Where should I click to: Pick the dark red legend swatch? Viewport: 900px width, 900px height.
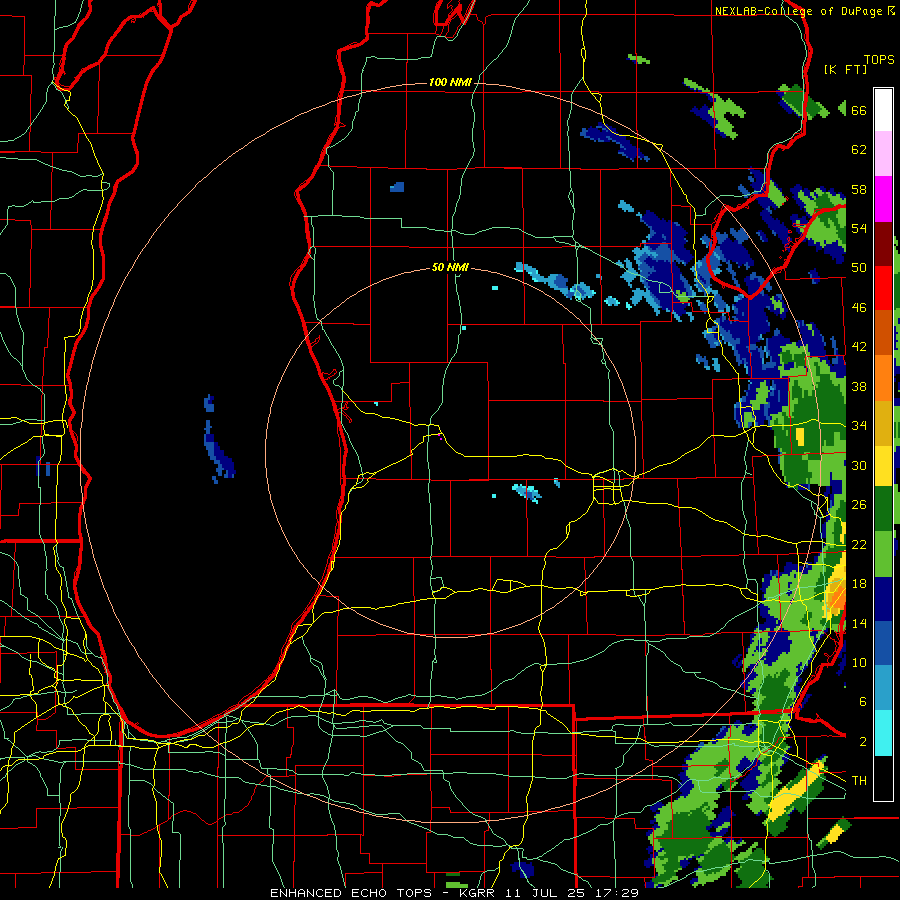[883, 243]
